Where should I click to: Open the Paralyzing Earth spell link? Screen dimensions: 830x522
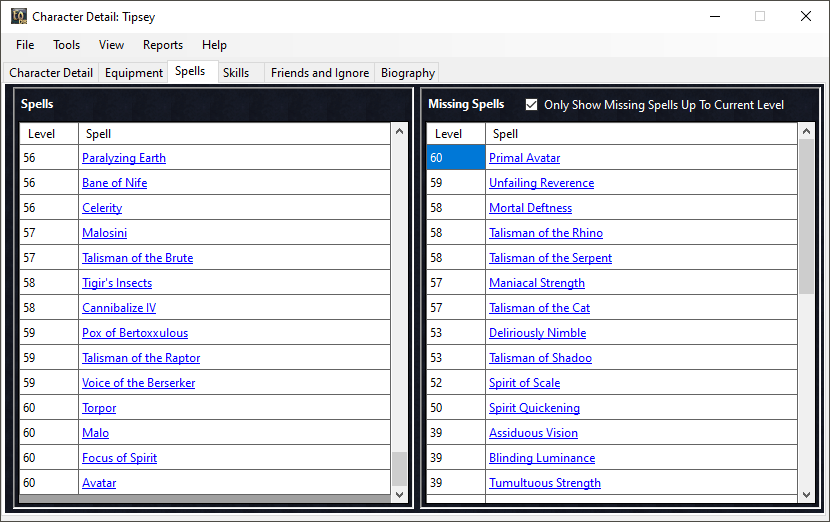tap(124, 158)
